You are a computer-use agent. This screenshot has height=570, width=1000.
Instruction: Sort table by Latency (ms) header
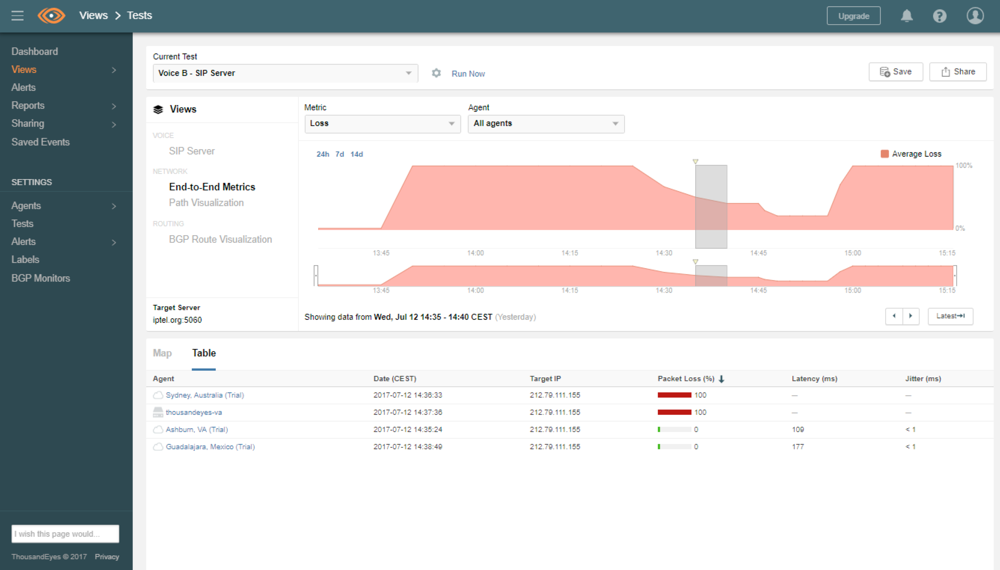(x=814, y=379)
